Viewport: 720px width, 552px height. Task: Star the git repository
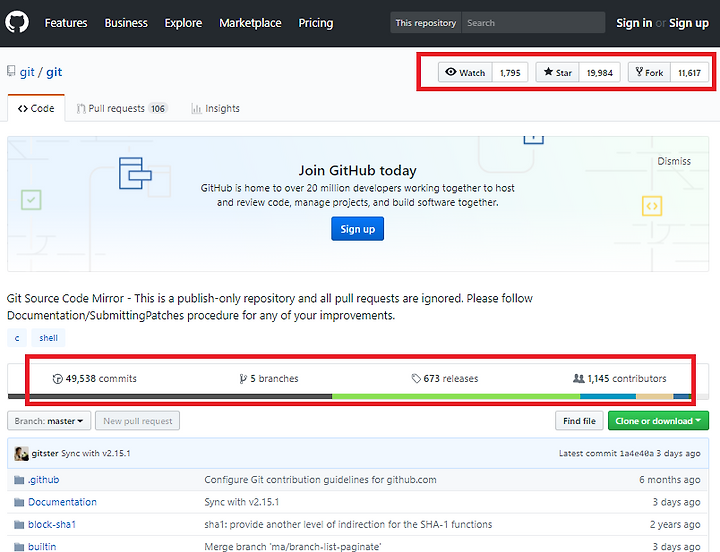point(557,73)
